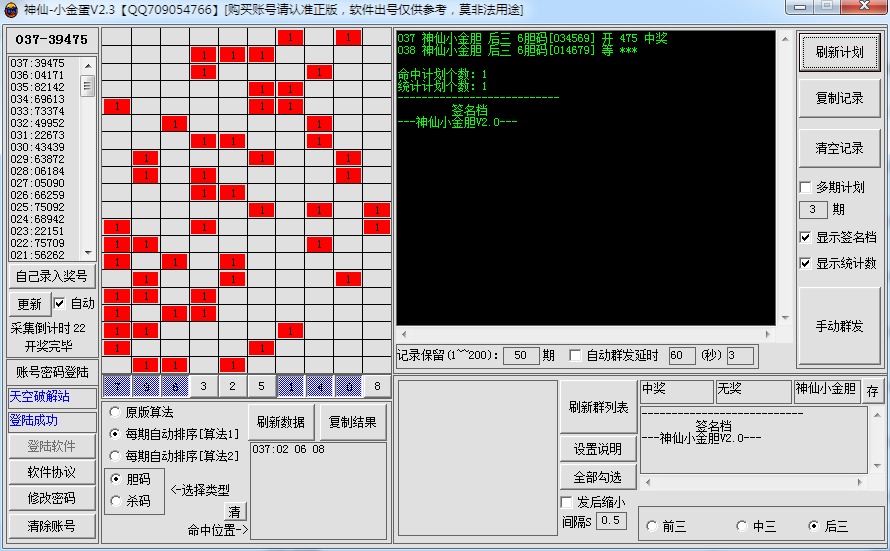This screenshot has width=890, height=551.
Task: Open 账号密码登陆 login section
Action: pos(52,372)
